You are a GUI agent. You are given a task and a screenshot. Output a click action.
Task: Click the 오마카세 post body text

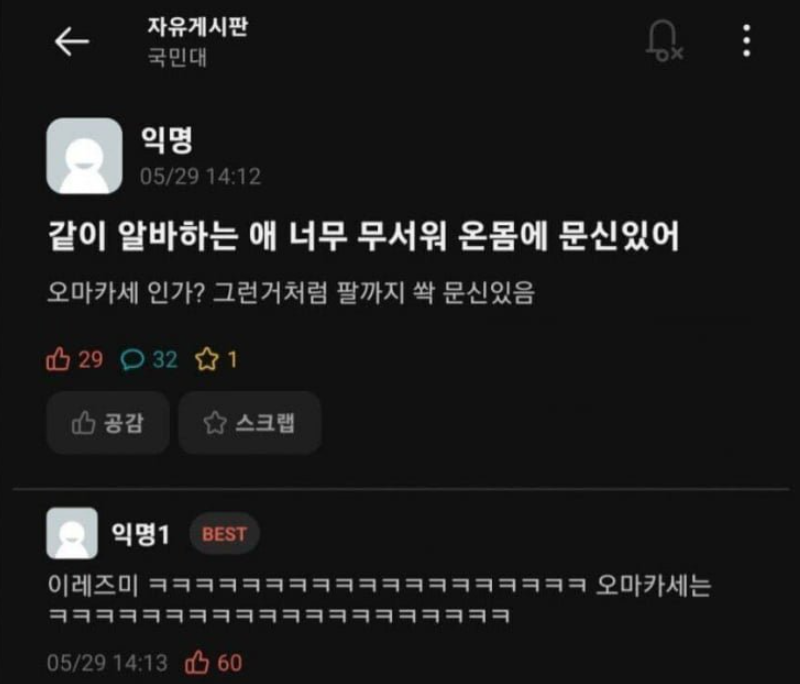(x=291, y=293)
